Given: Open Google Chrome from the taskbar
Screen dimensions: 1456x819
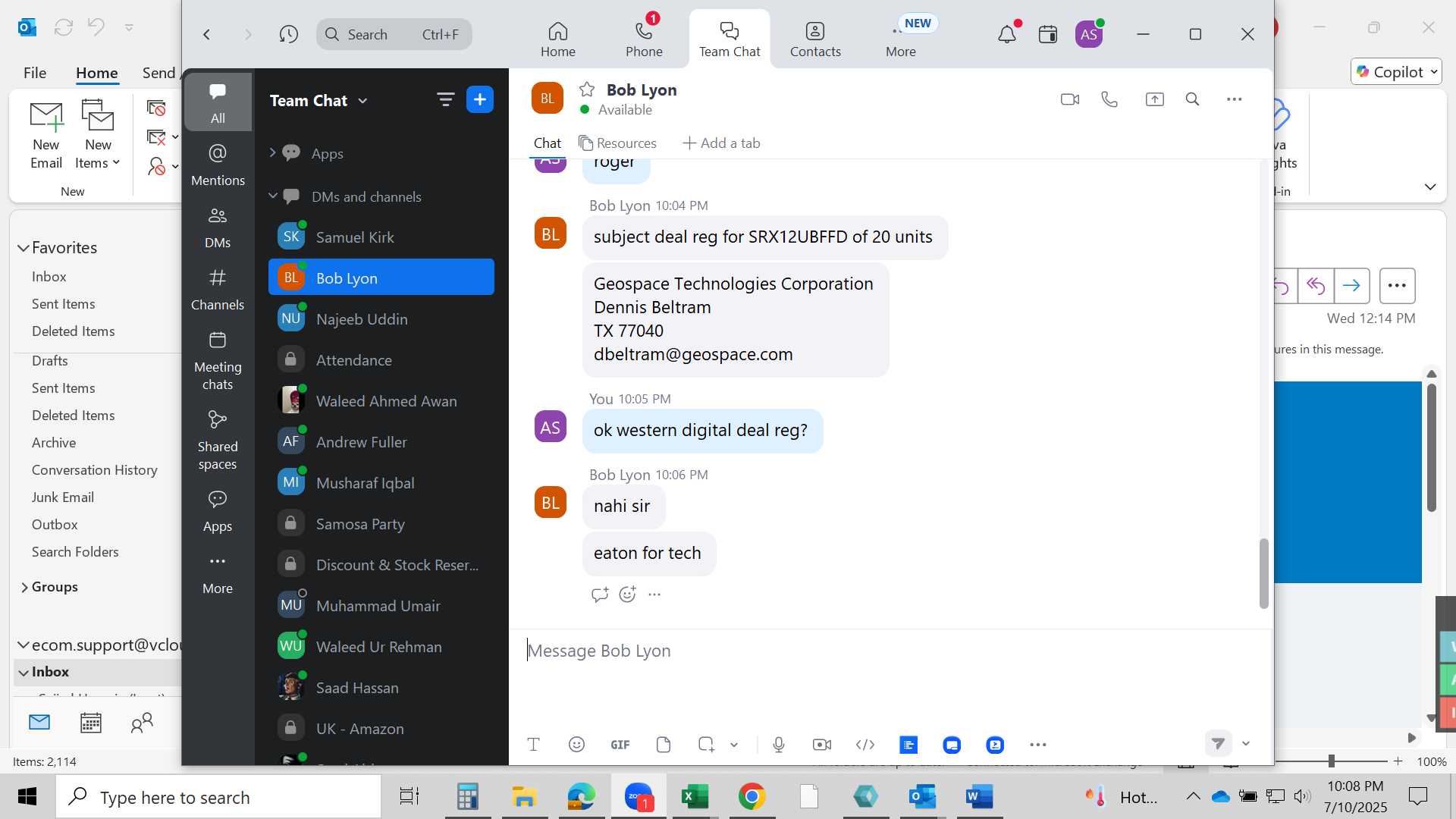Looking at the screenshot, I should 752,797.
